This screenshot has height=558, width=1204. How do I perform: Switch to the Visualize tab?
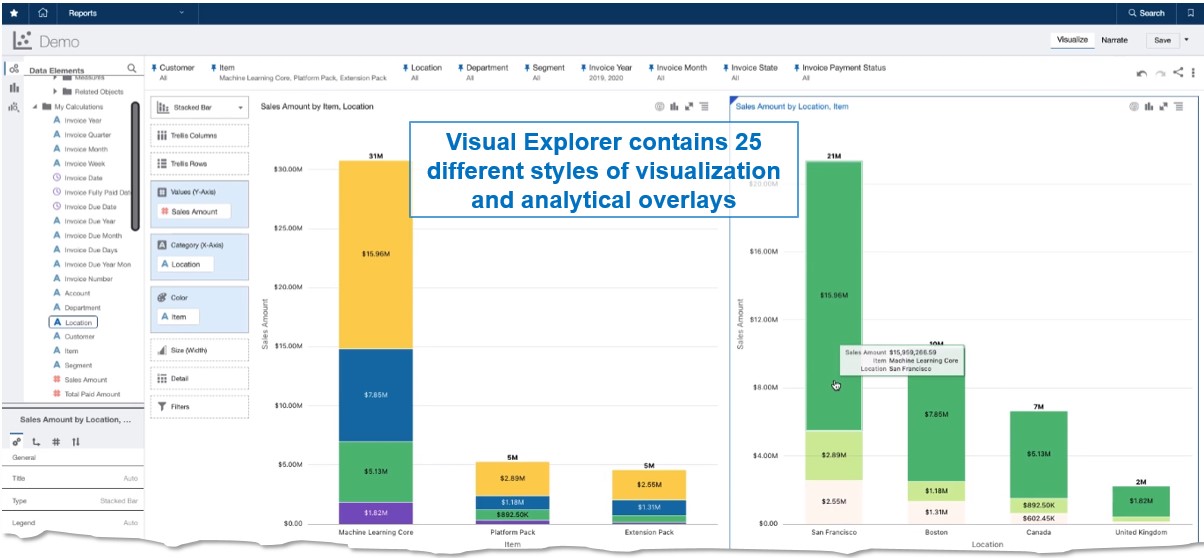(x=1072, y=40)
